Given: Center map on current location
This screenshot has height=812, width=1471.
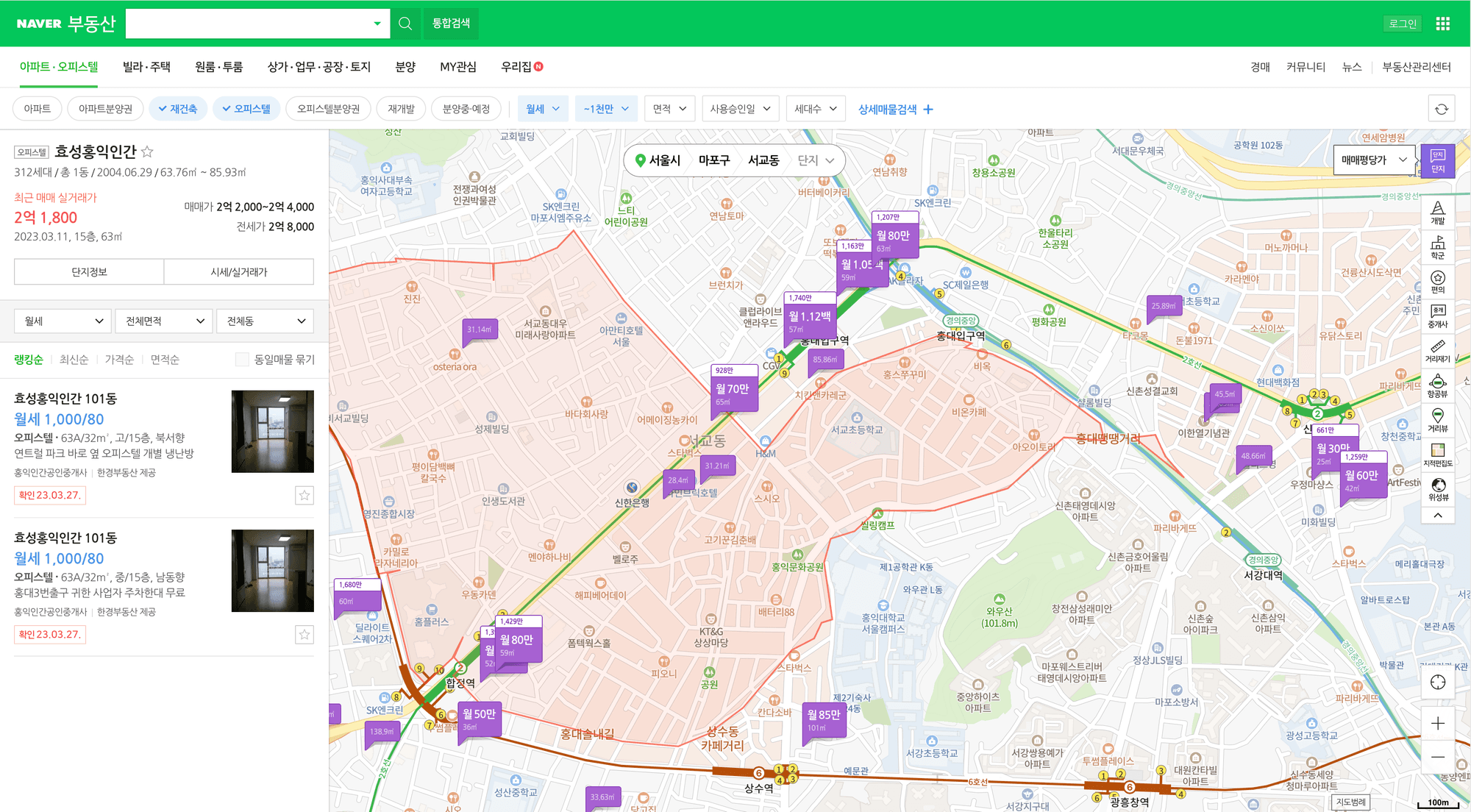Looking at the screenshot, I should coord(1438,682).
